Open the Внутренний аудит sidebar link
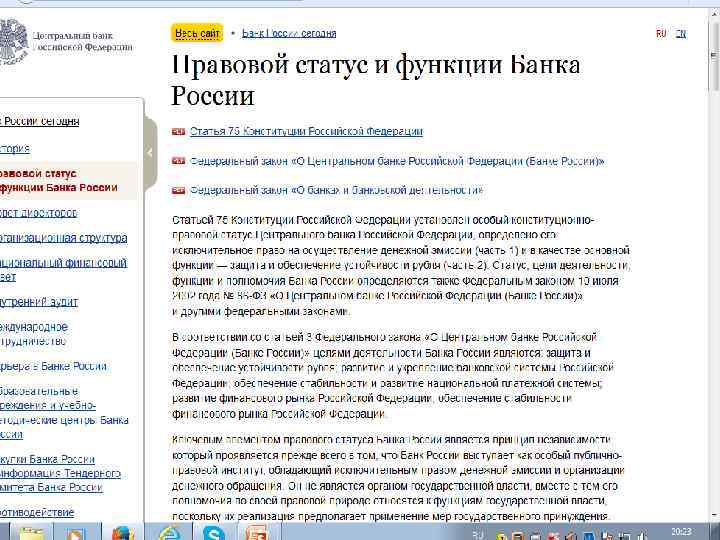Image resolution: width=720 pixels, height=540 pixels. click(x=39, y=302)
